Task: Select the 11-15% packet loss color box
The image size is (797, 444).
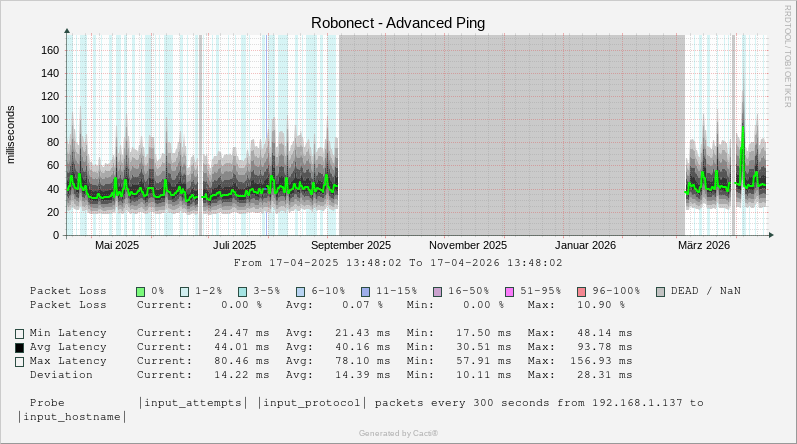Action: [365, 291]
